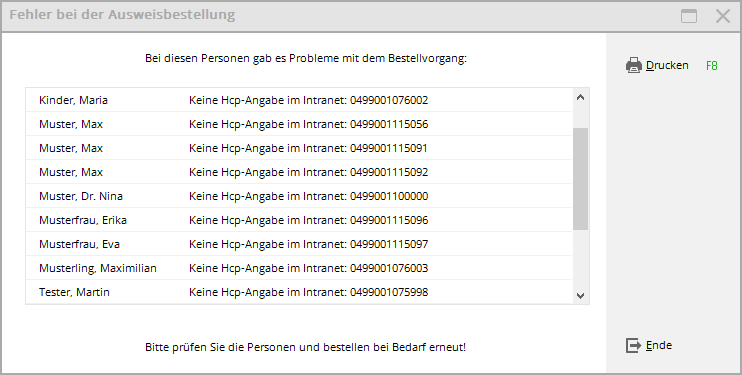Screen dimensions: 742x375
Task: Click the scrollbar track below the thumb
Action: [581, 259]
